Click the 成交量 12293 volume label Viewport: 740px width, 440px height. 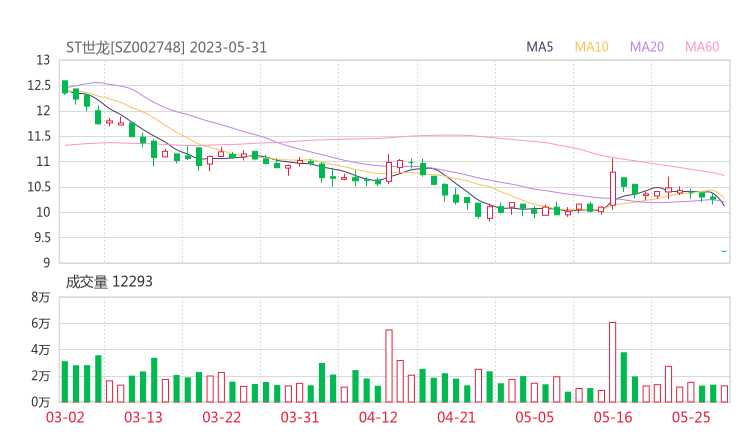click(x=109, y=282)
